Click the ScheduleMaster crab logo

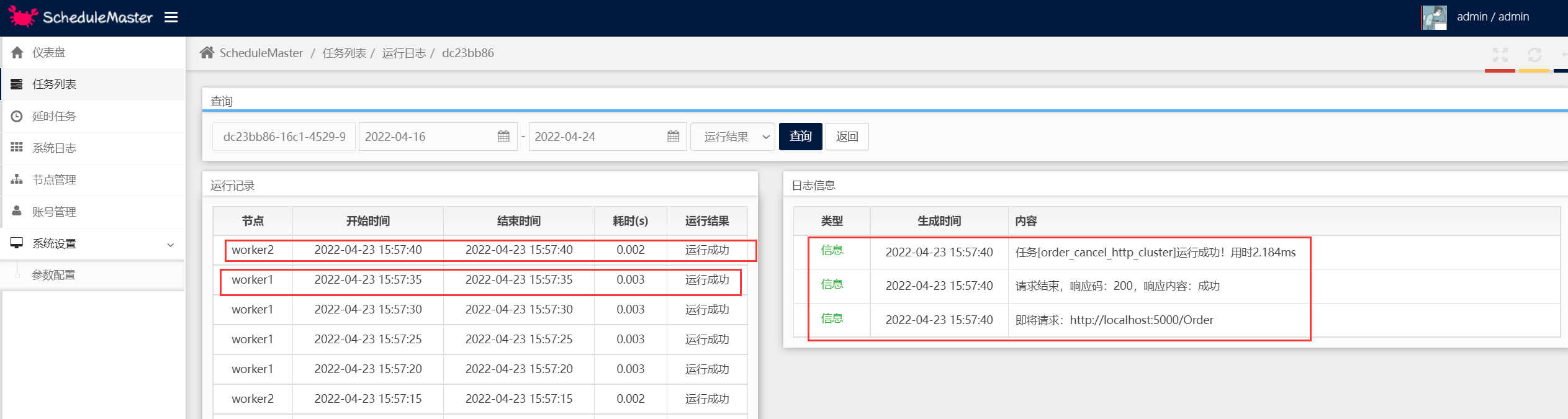[23, 17]
